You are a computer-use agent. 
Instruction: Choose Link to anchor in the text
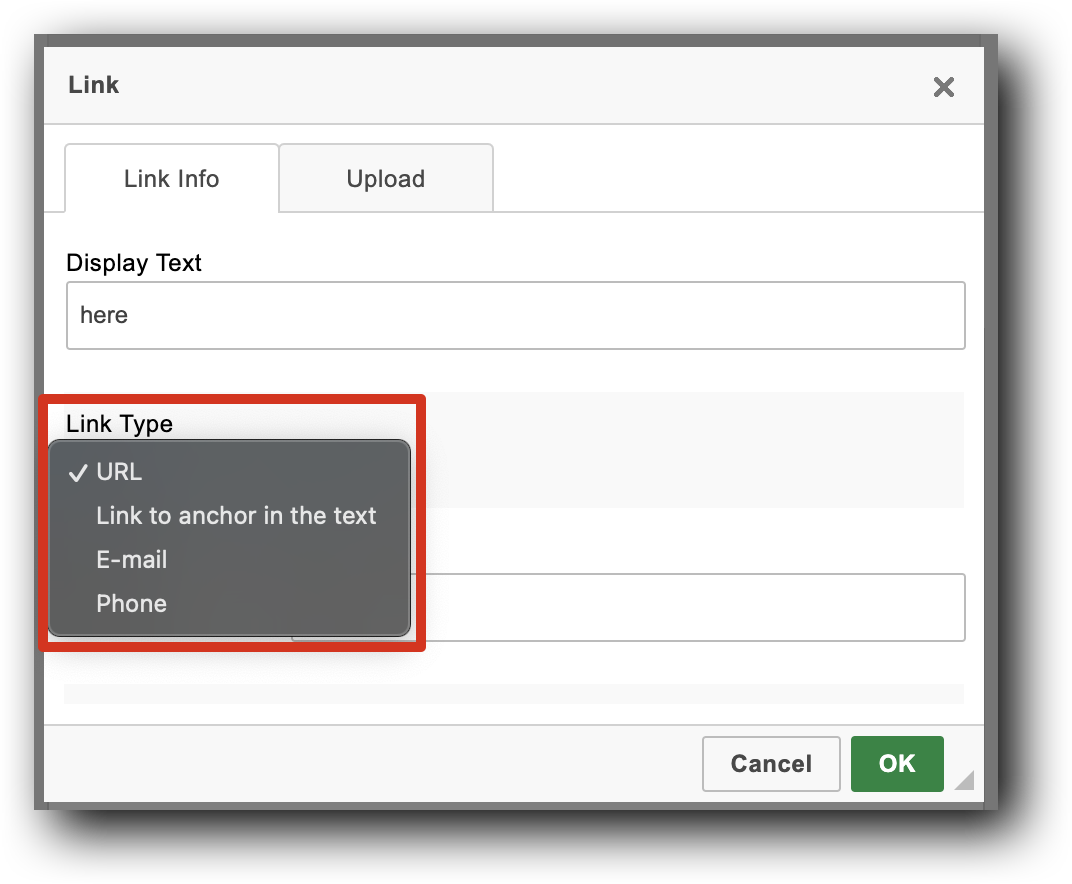click(236, 516)
